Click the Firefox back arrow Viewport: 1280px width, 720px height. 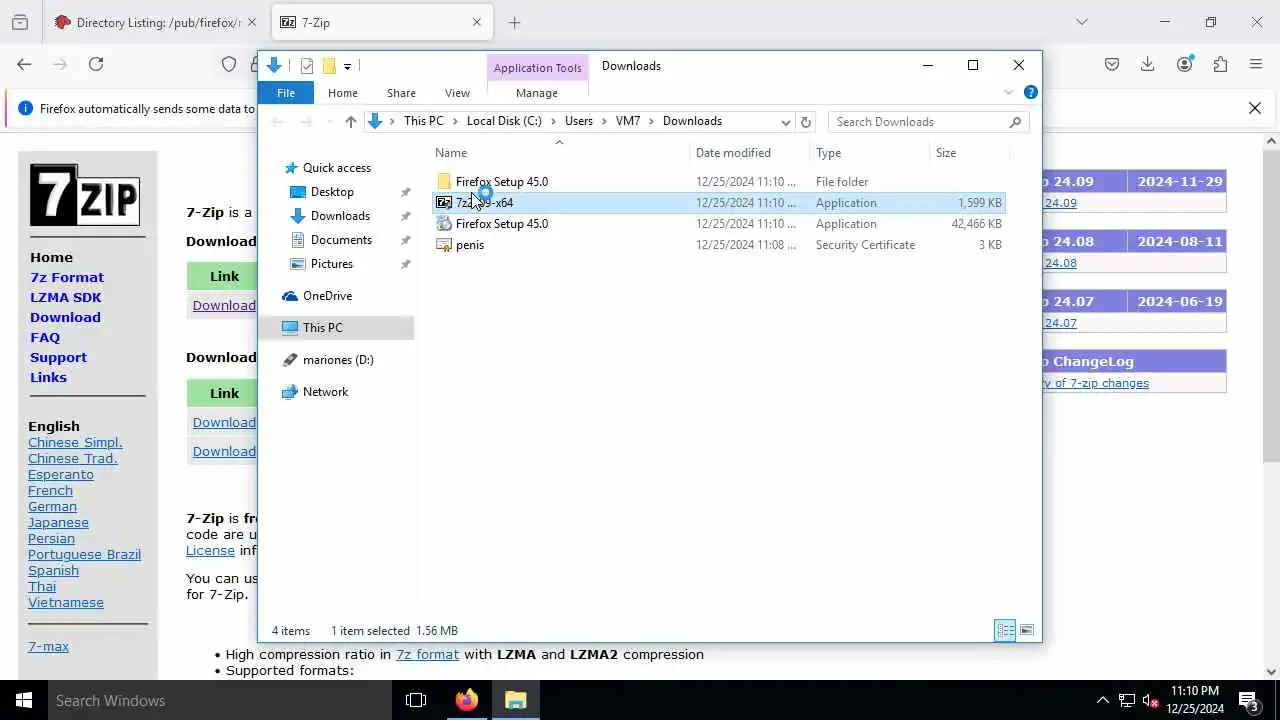24,64
